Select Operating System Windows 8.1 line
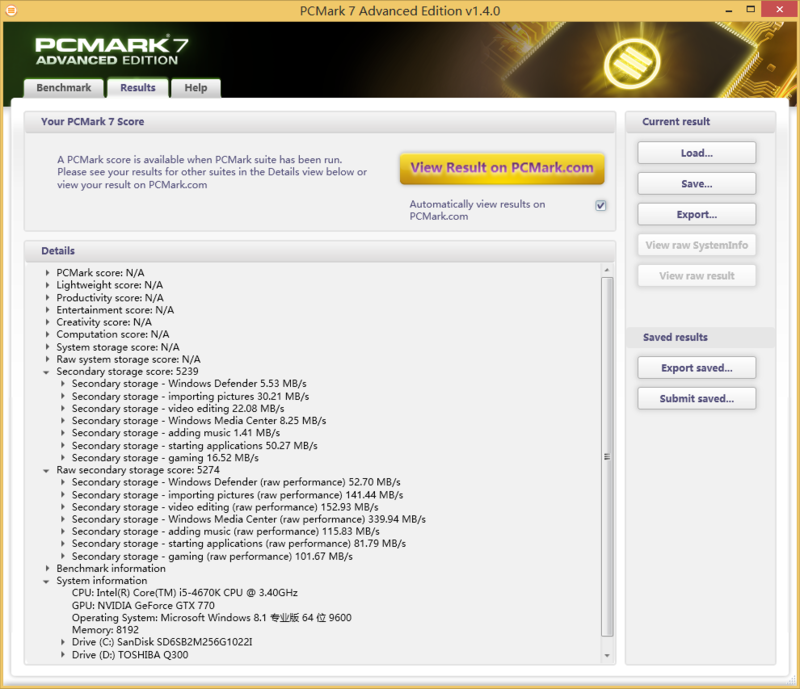 pyautogui.click(x=212, y=618)
